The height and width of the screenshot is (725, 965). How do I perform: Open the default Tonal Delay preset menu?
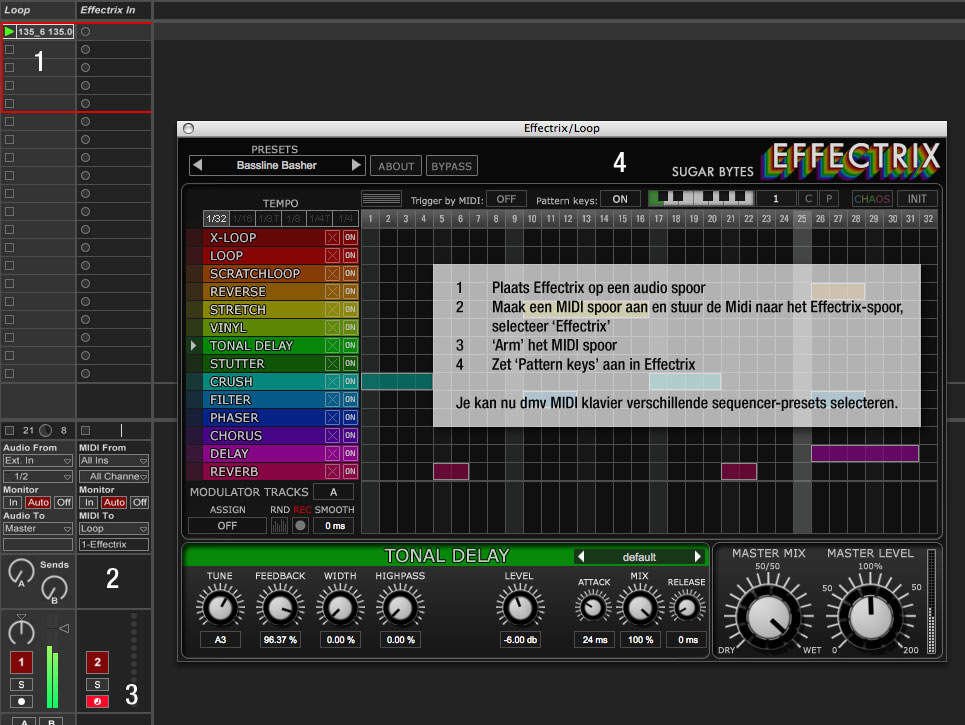coord(639,556)
